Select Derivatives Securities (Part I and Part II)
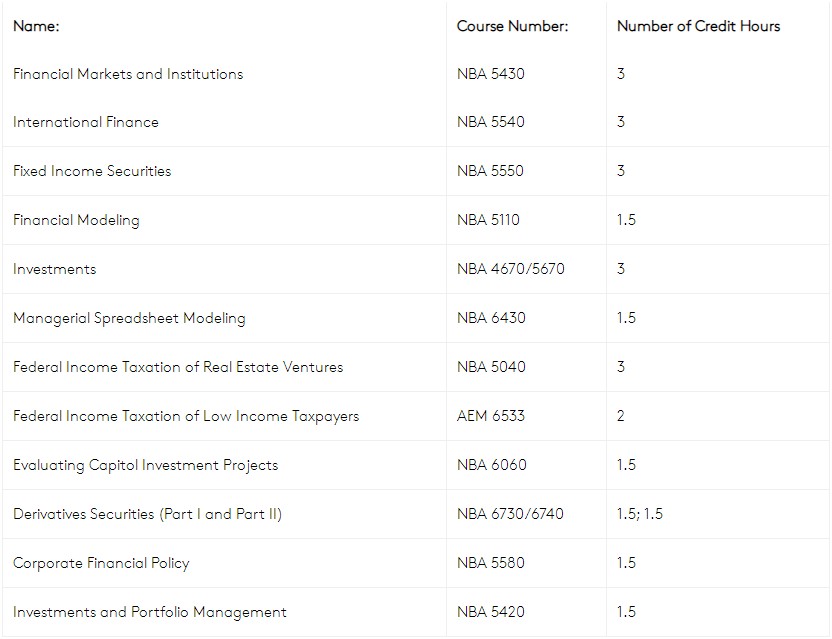The height and width of the screenshot is (639, 832). (x=147, y=514)
